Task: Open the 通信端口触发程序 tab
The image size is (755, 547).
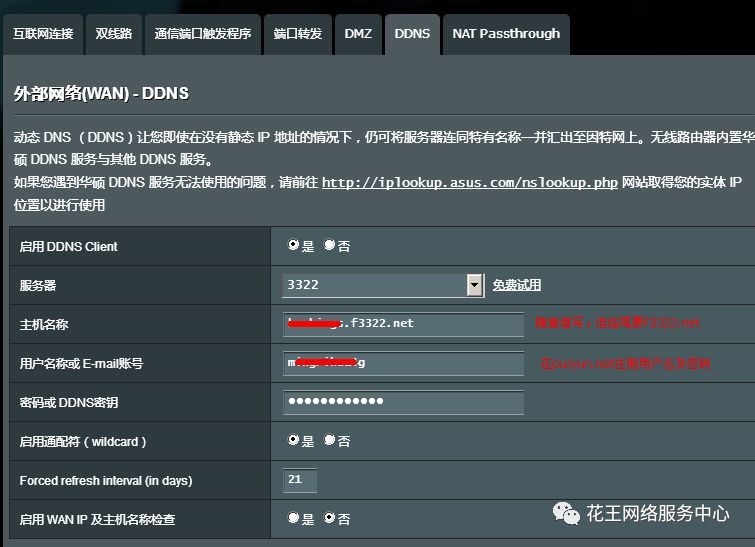Action: click(203, 34)
